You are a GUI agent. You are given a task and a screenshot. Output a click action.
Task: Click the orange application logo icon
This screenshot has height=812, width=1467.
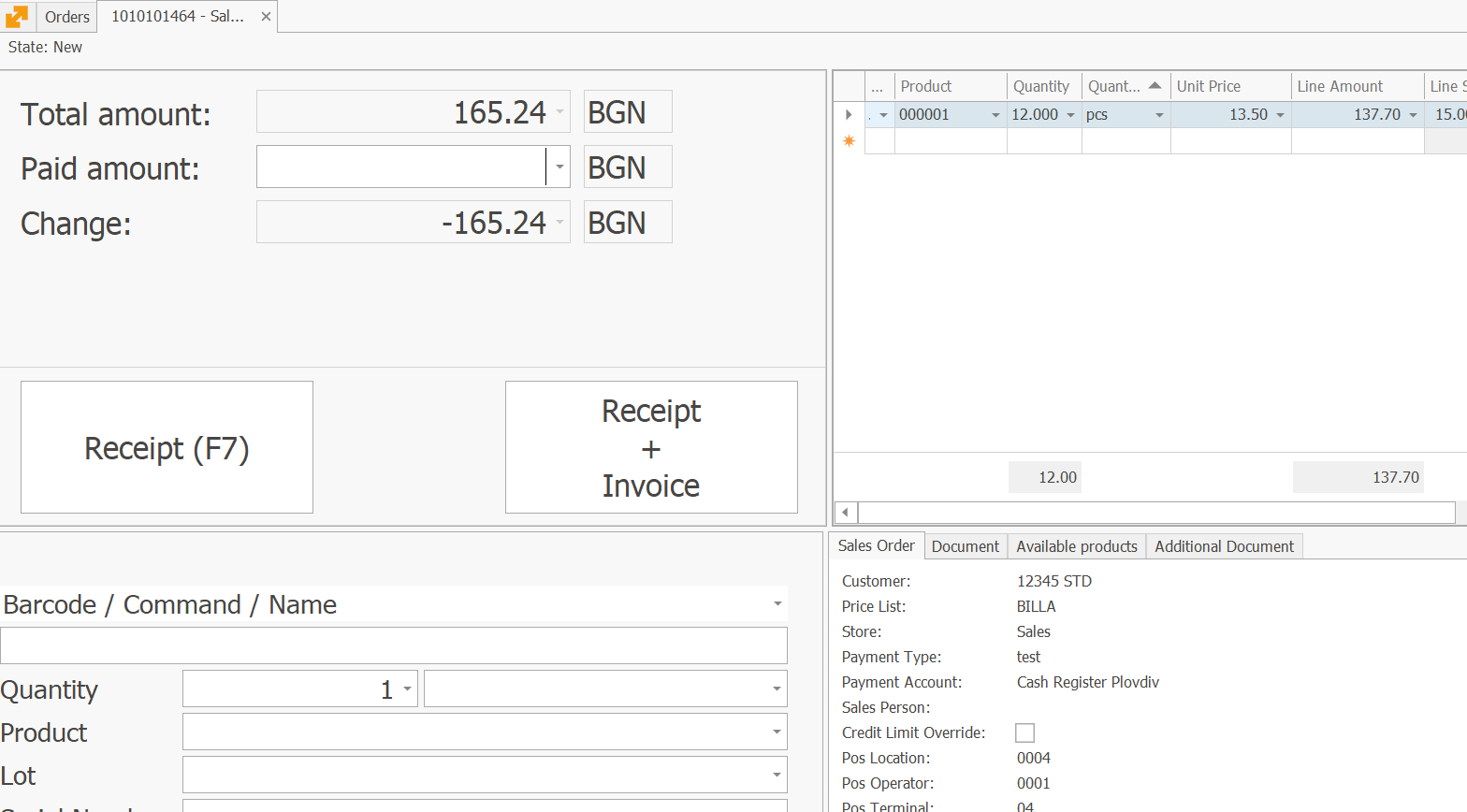(x=17, y=17)
